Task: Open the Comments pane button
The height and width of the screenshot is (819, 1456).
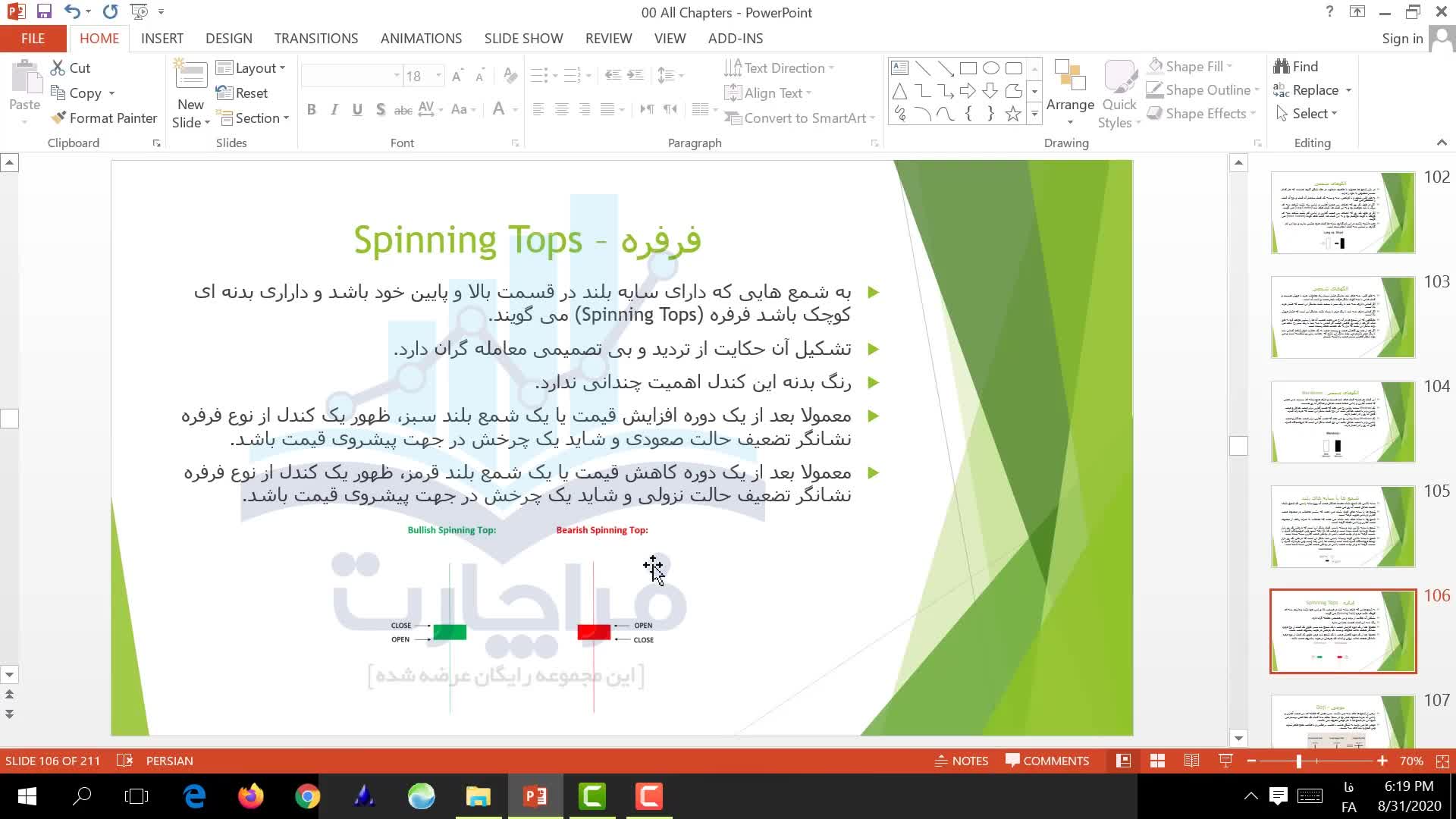Action: [1047, 761]
